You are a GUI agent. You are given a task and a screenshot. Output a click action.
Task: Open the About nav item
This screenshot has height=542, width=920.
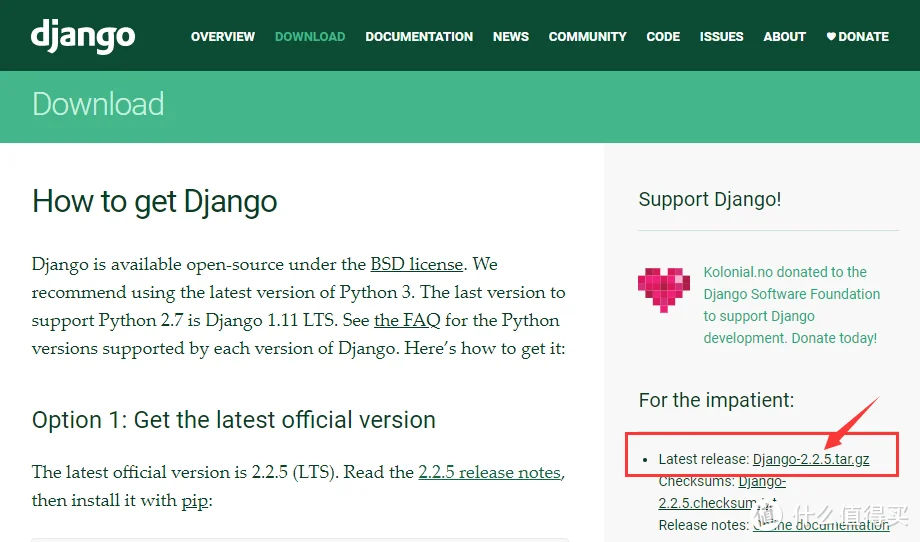click(784, 36)
